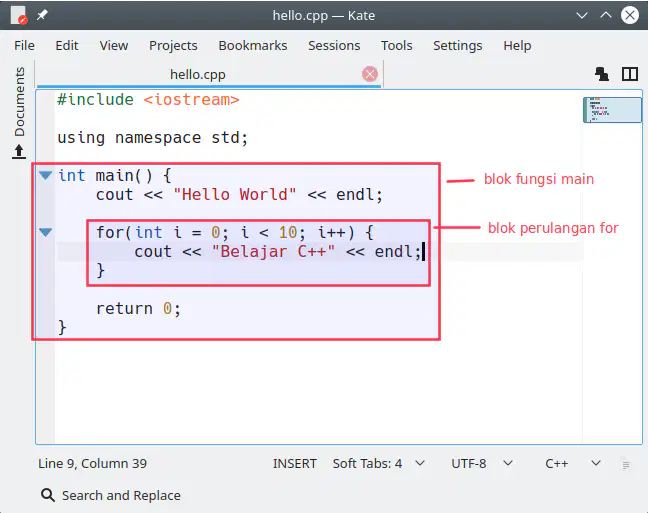648x513 pixels.
Task: Click the status bar lines menu icon
Action: point(626,465)
